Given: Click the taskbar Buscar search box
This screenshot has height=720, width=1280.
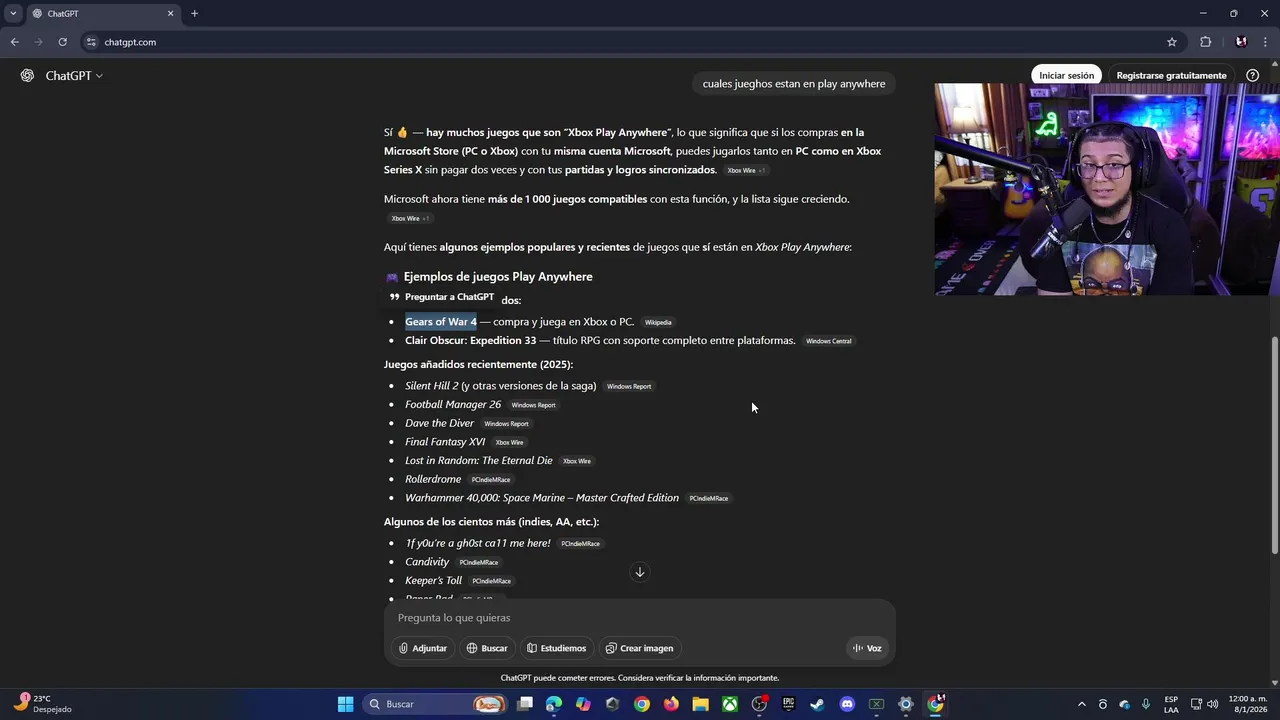Looking at the screenshot, I should point(434,704).
